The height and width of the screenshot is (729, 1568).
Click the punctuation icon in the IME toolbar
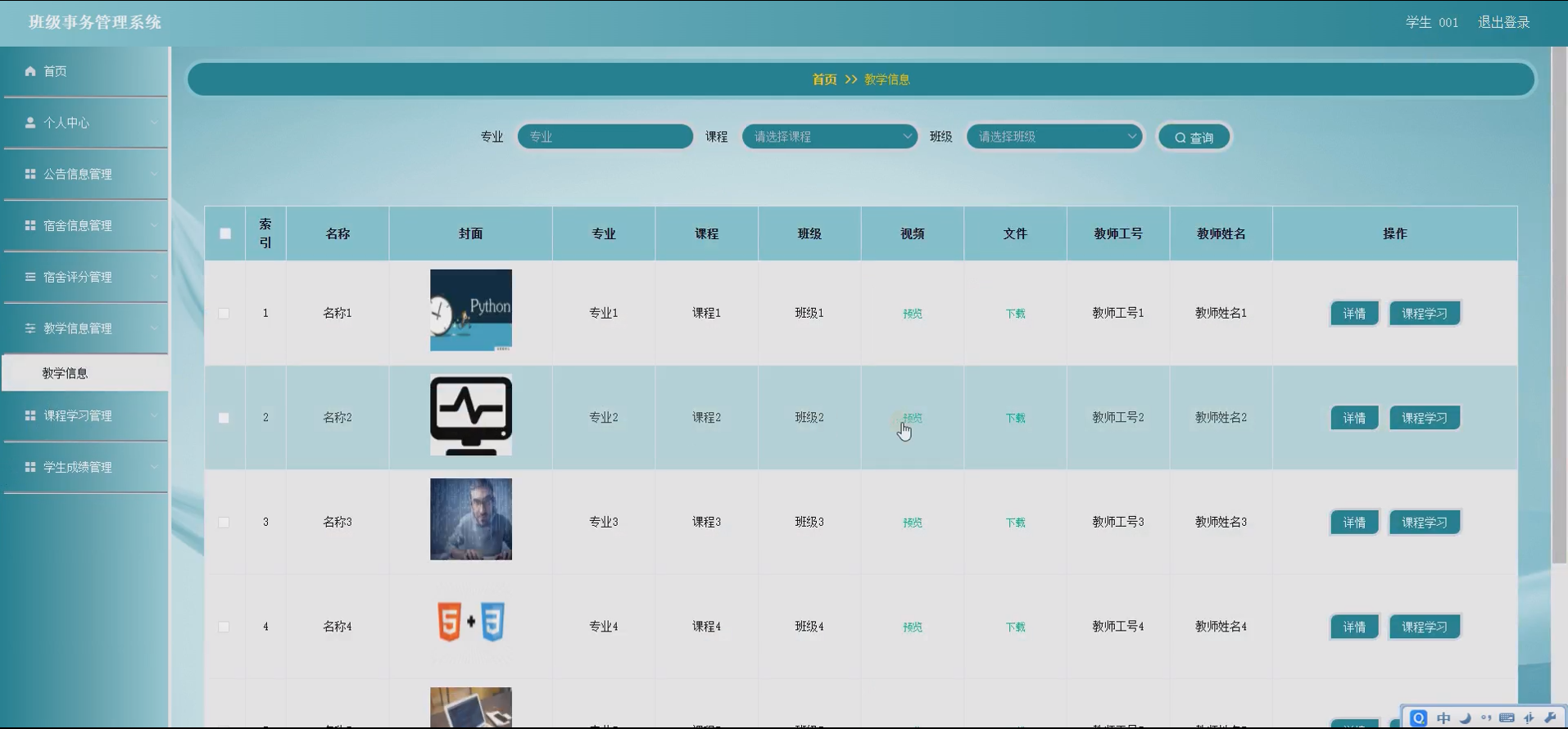[x=1486, y=718]
